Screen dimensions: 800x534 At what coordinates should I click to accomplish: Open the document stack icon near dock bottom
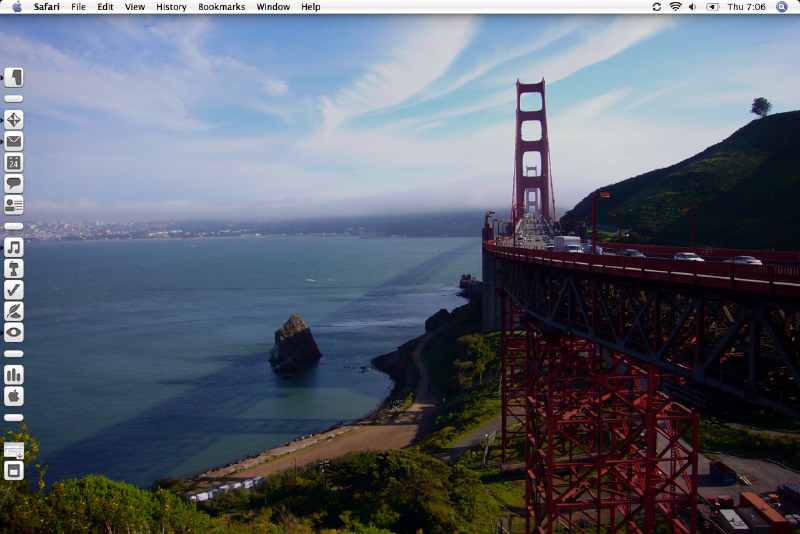point(14,450)
